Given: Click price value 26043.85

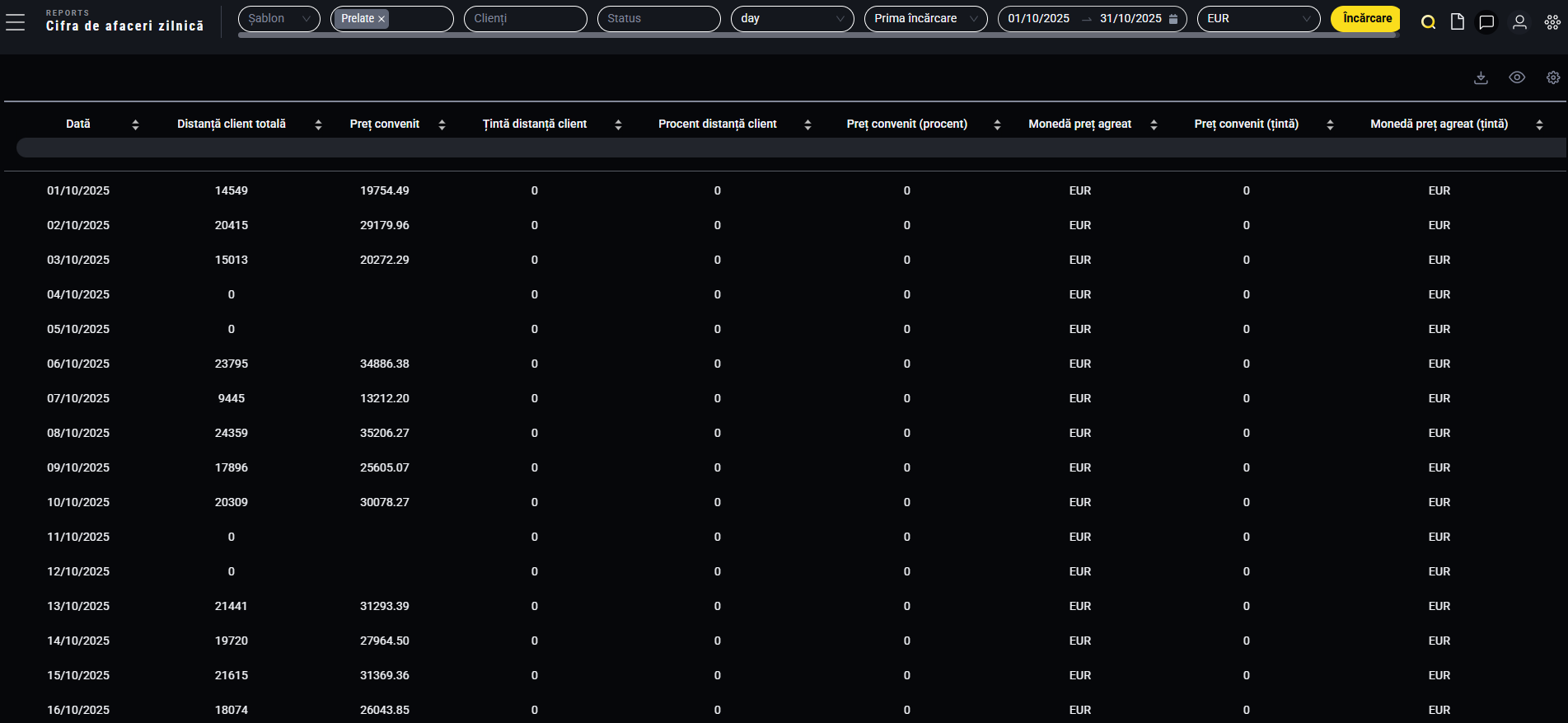Looking at the screenshot, I should [385, 710].
